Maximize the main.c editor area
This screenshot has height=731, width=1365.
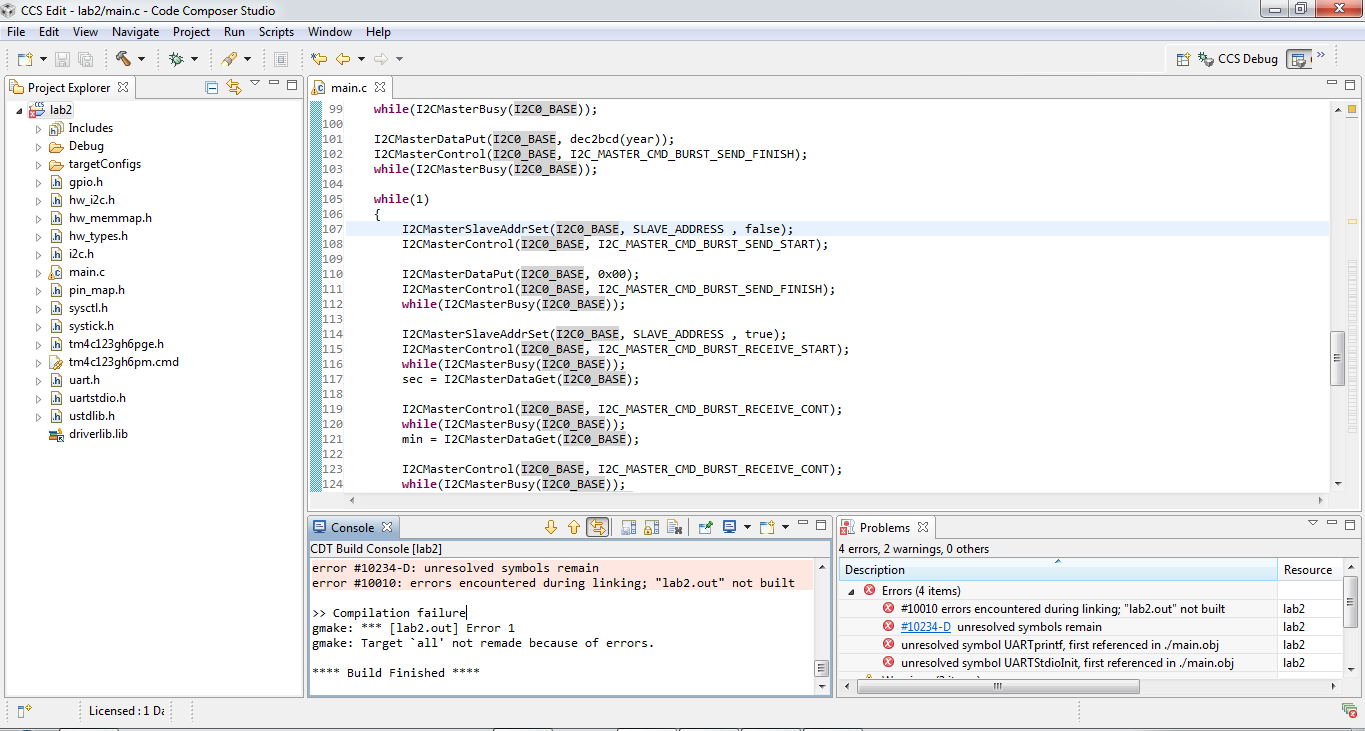pyautogui.click(x=1351, y=84)
